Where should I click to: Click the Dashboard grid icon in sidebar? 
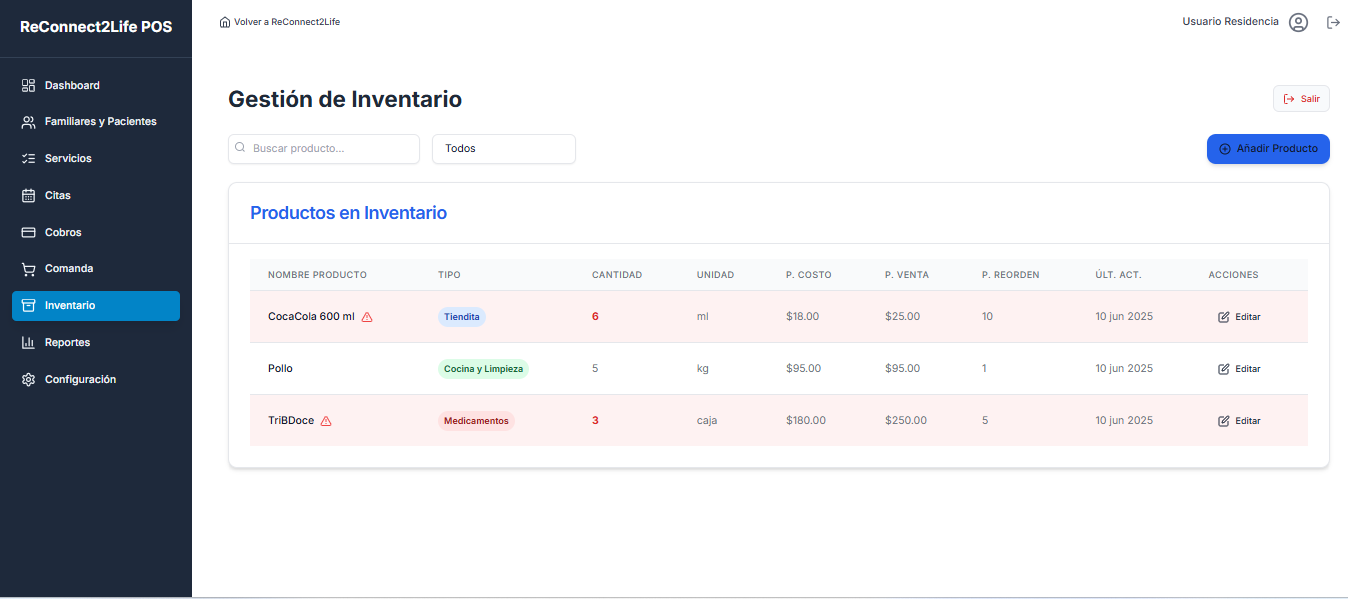tap(28, 85)
